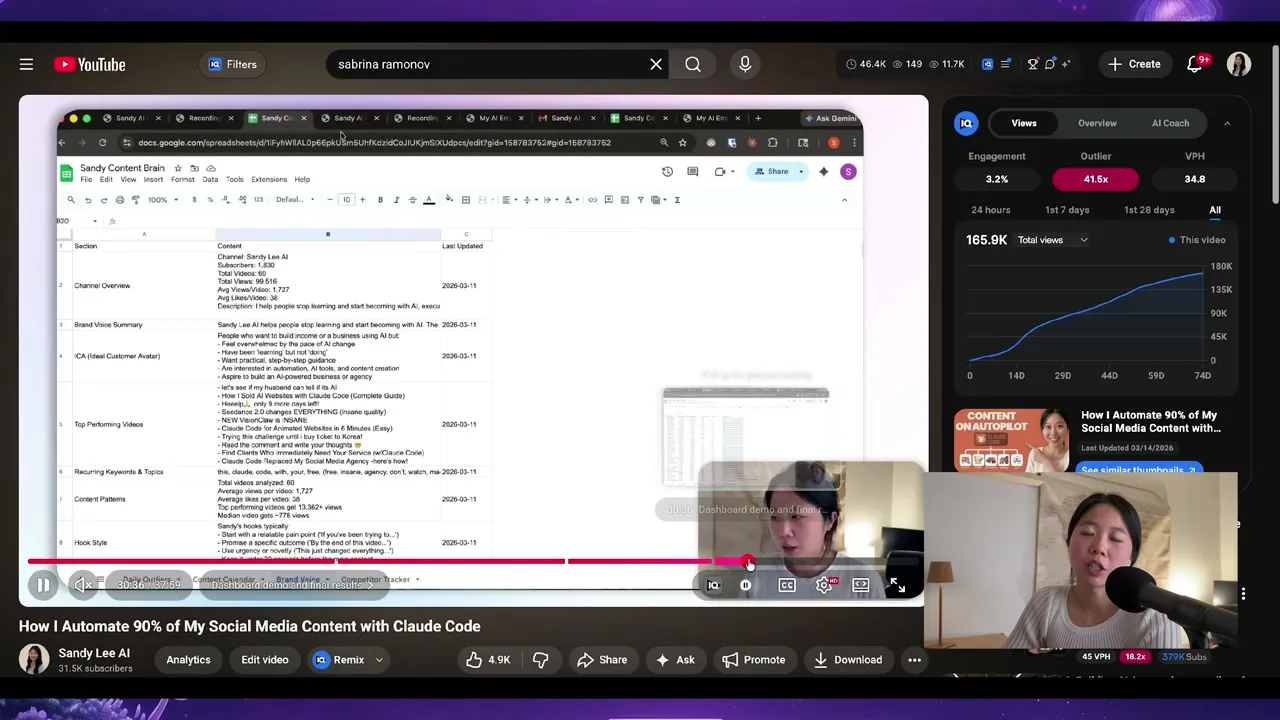Switch to the Overview tab
Image resolution: width=1280 pixels, height=720 pixels.
pos(1097,124)
